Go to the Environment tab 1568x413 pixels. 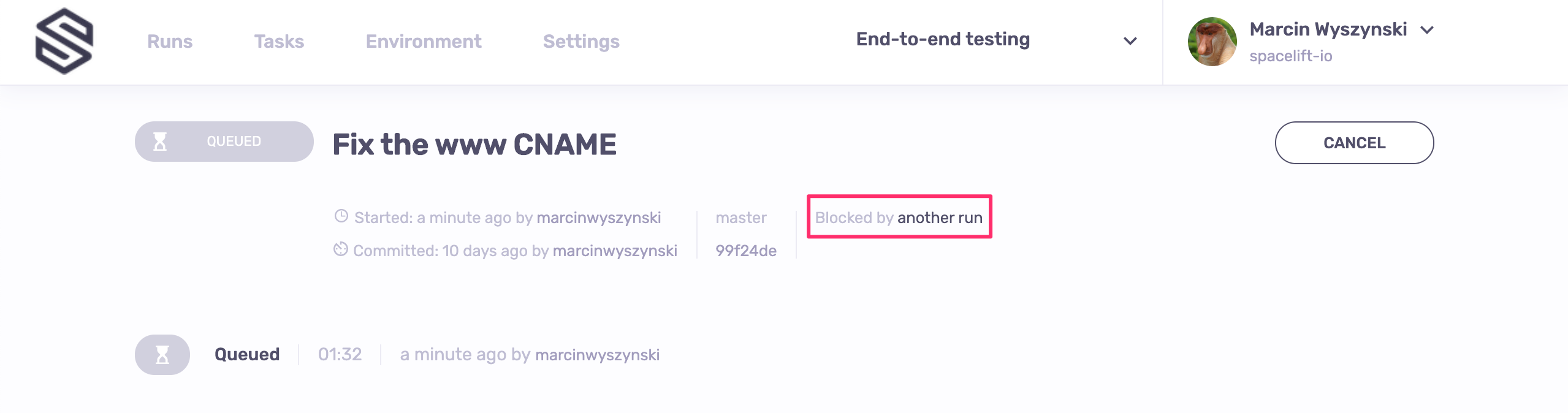coord(424,41)
